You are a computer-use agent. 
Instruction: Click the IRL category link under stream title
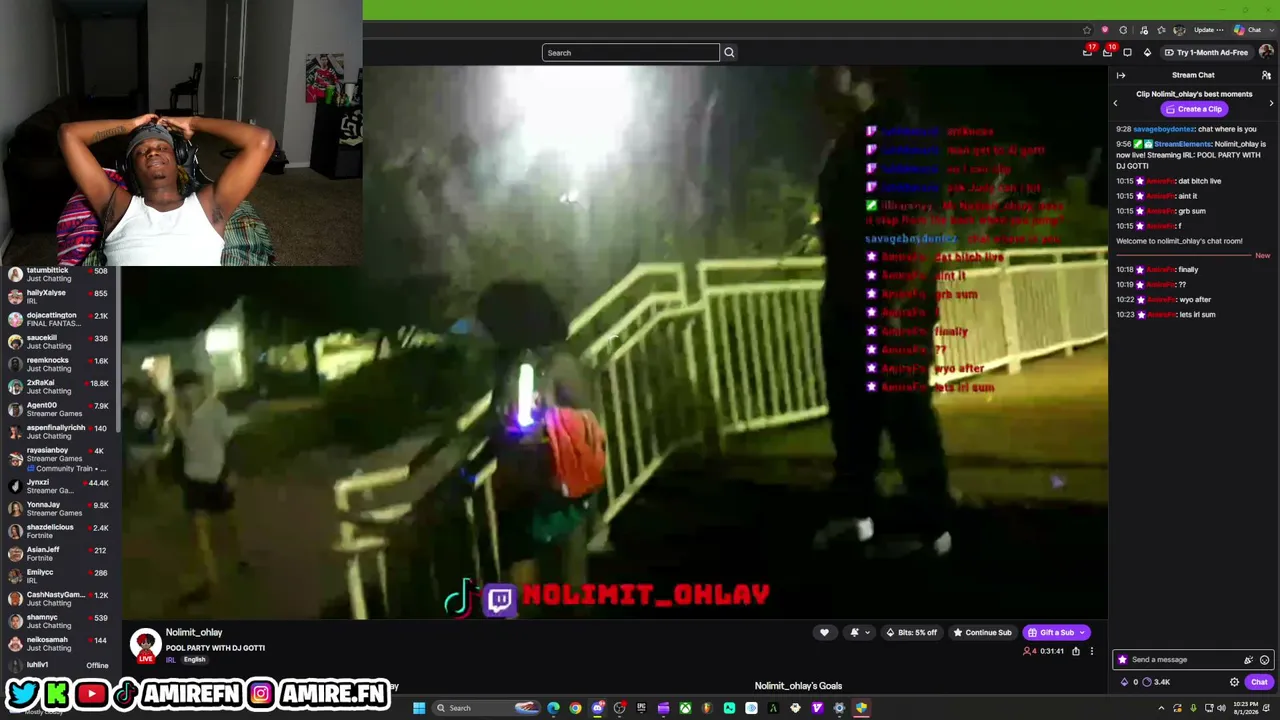(x=170, y=660)
